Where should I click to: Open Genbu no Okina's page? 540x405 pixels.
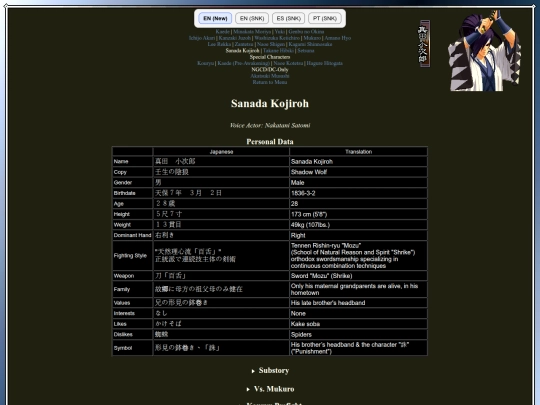pyautogui.click(x=306, y=32)
